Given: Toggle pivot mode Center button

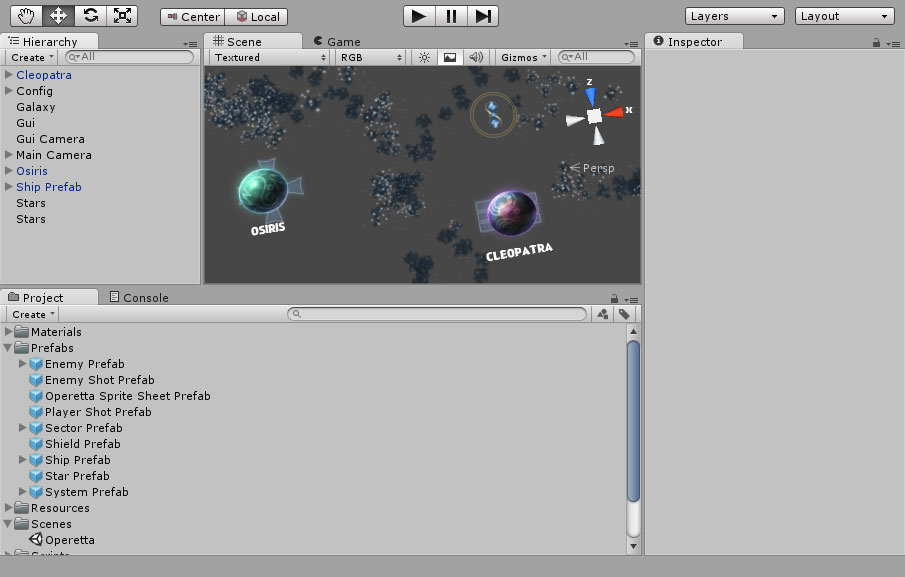Looking at the screenshot, I should point(193,17).
